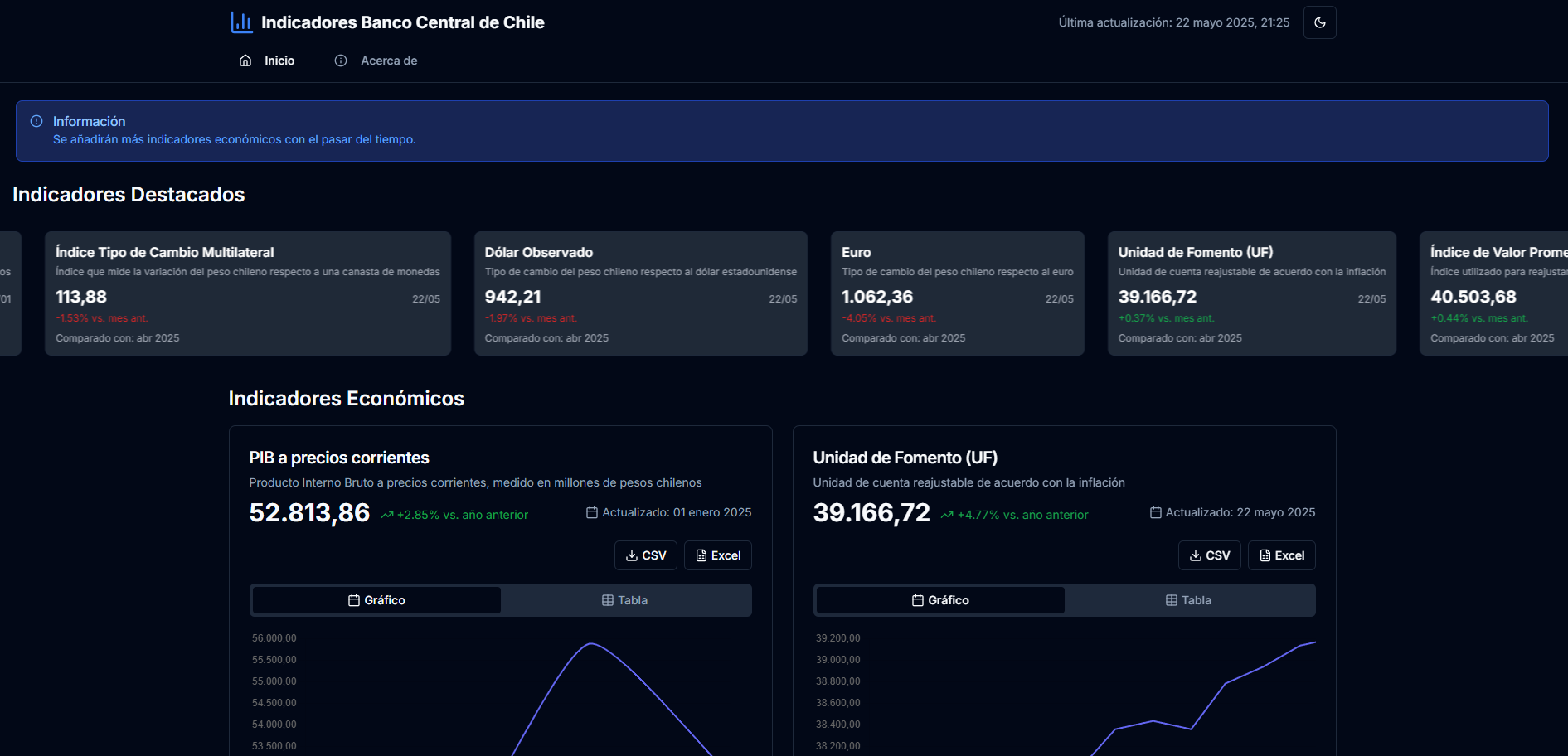
Task: Open the Índice de Valor Promedio card
Action: pyautogui.click(x=1494, y=293)
